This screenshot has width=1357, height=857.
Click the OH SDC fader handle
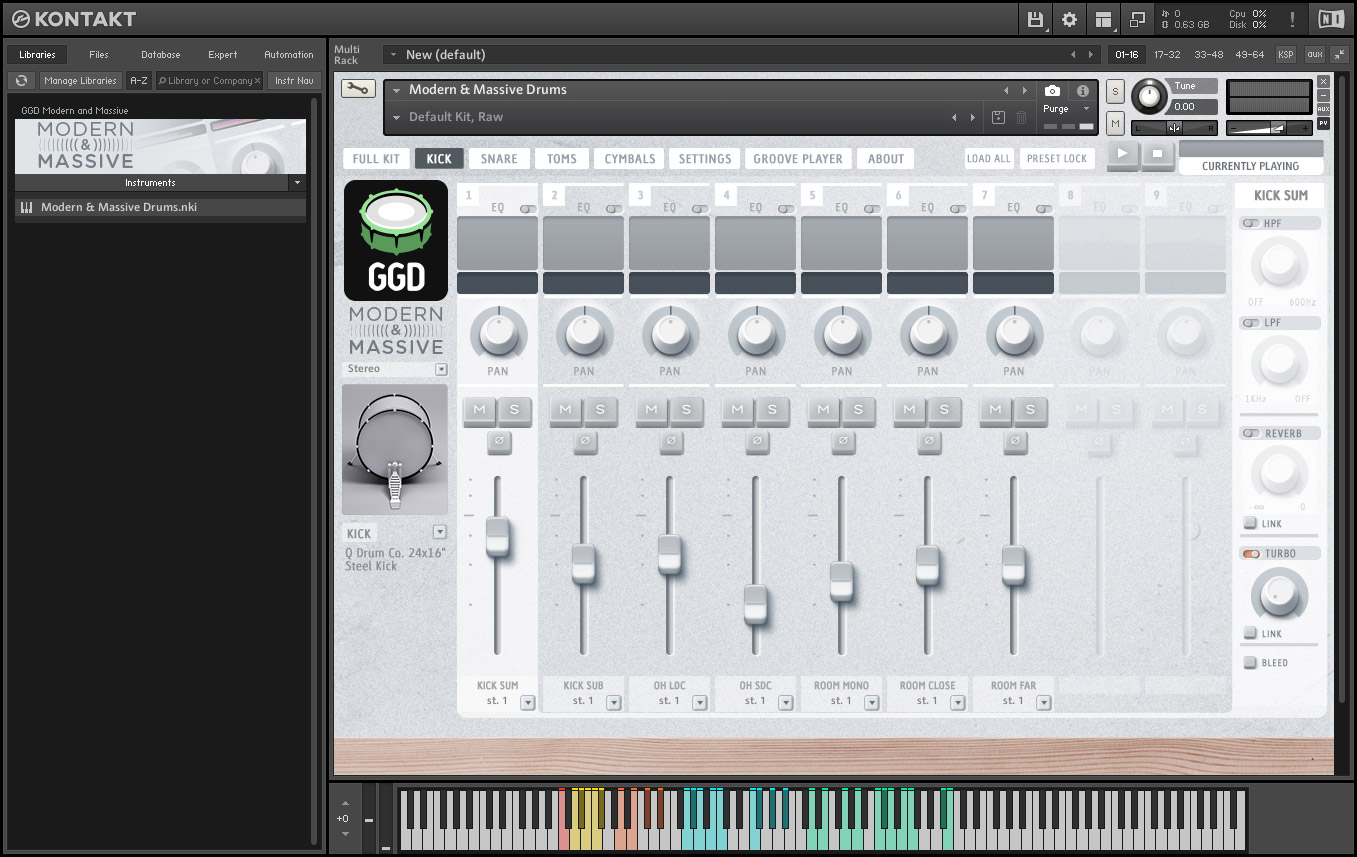coord(756,605)
